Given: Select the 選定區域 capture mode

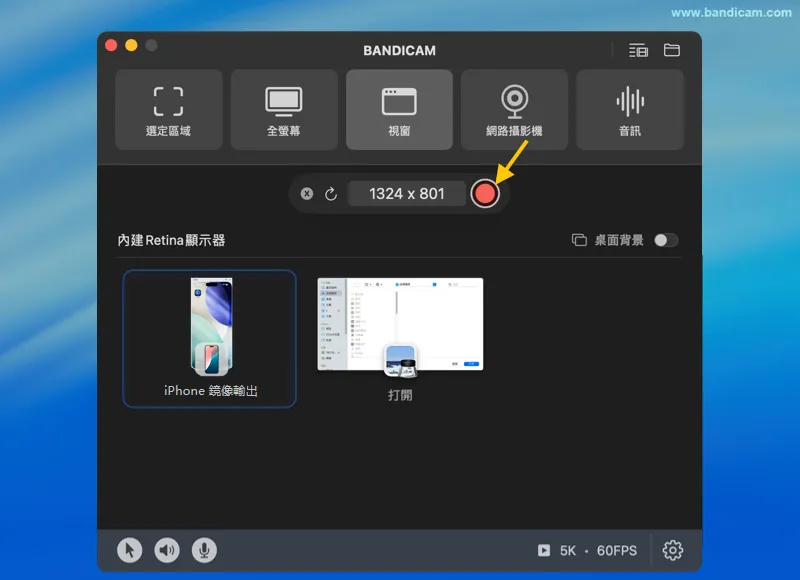Looking at the screenshot, I should (168, 110).
